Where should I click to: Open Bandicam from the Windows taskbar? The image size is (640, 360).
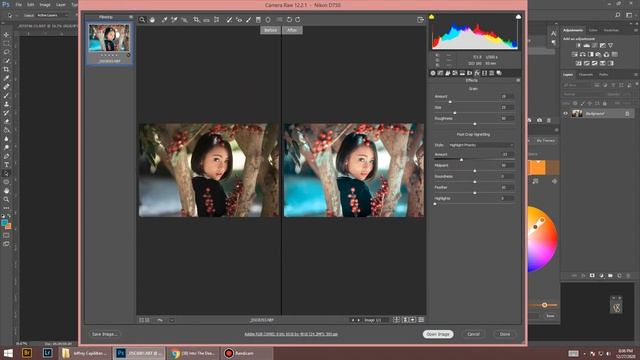click(x=246, y=353)
